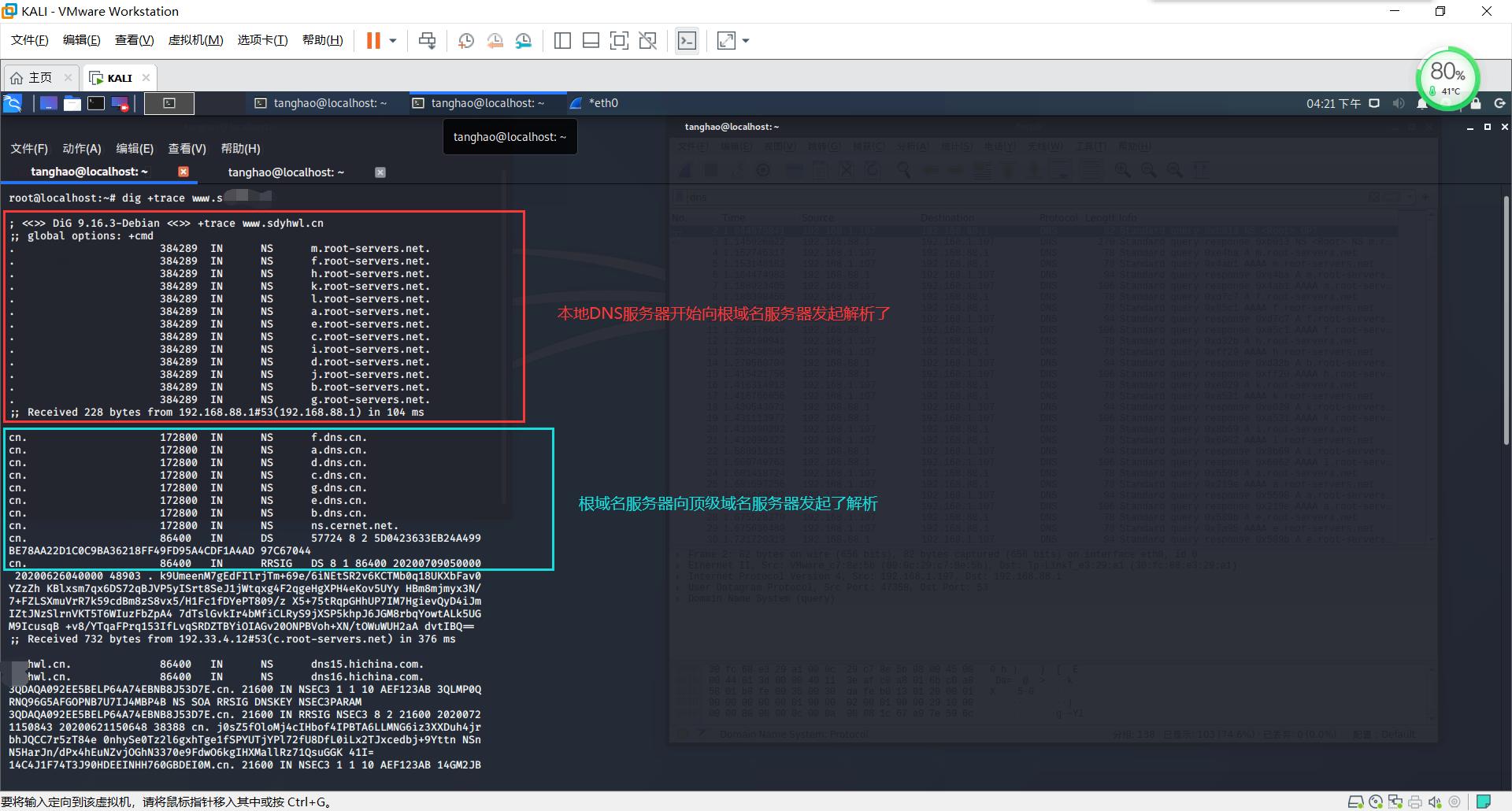
Task: Click the VMware pause VM button
Action: pyautogui.click(x=373, y=41)
